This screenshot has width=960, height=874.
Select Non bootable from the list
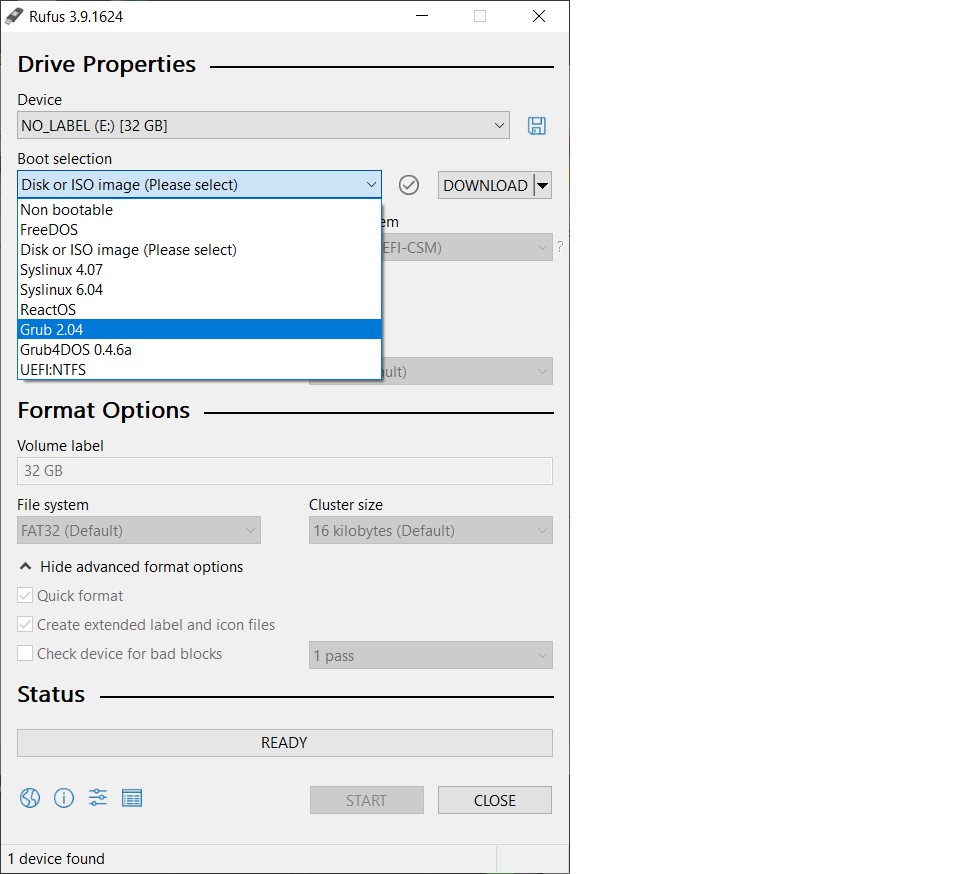199,209
